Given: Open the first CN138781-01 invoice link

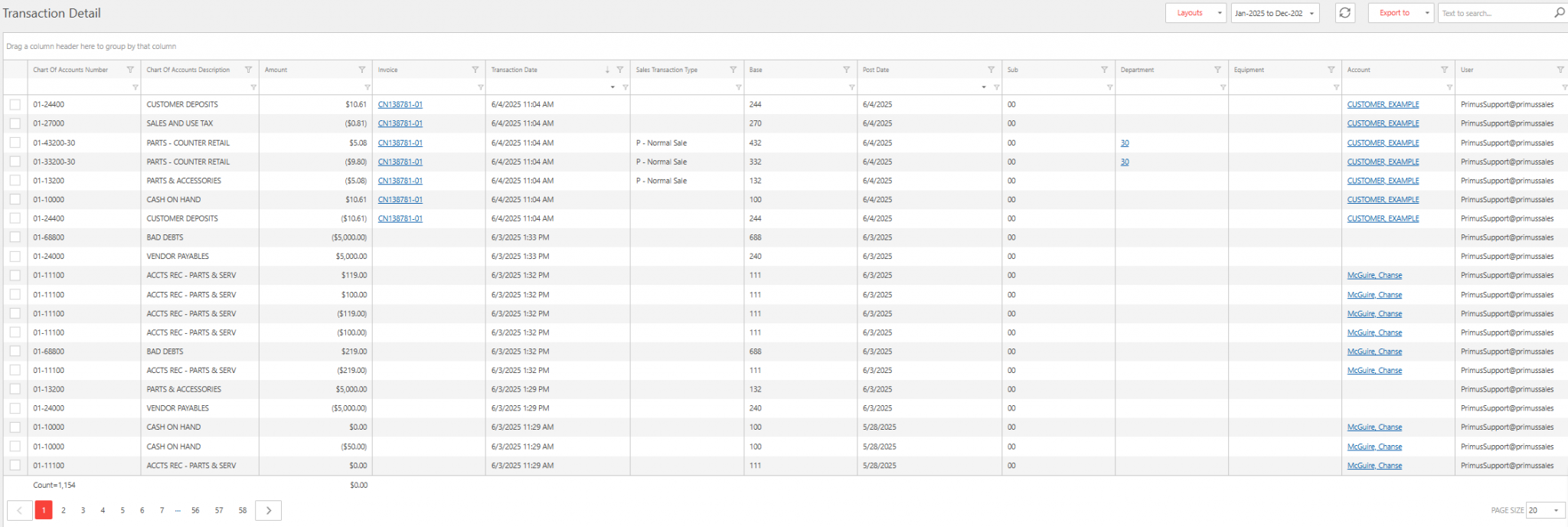Looking at the screenshot, I should pos(400,104).
